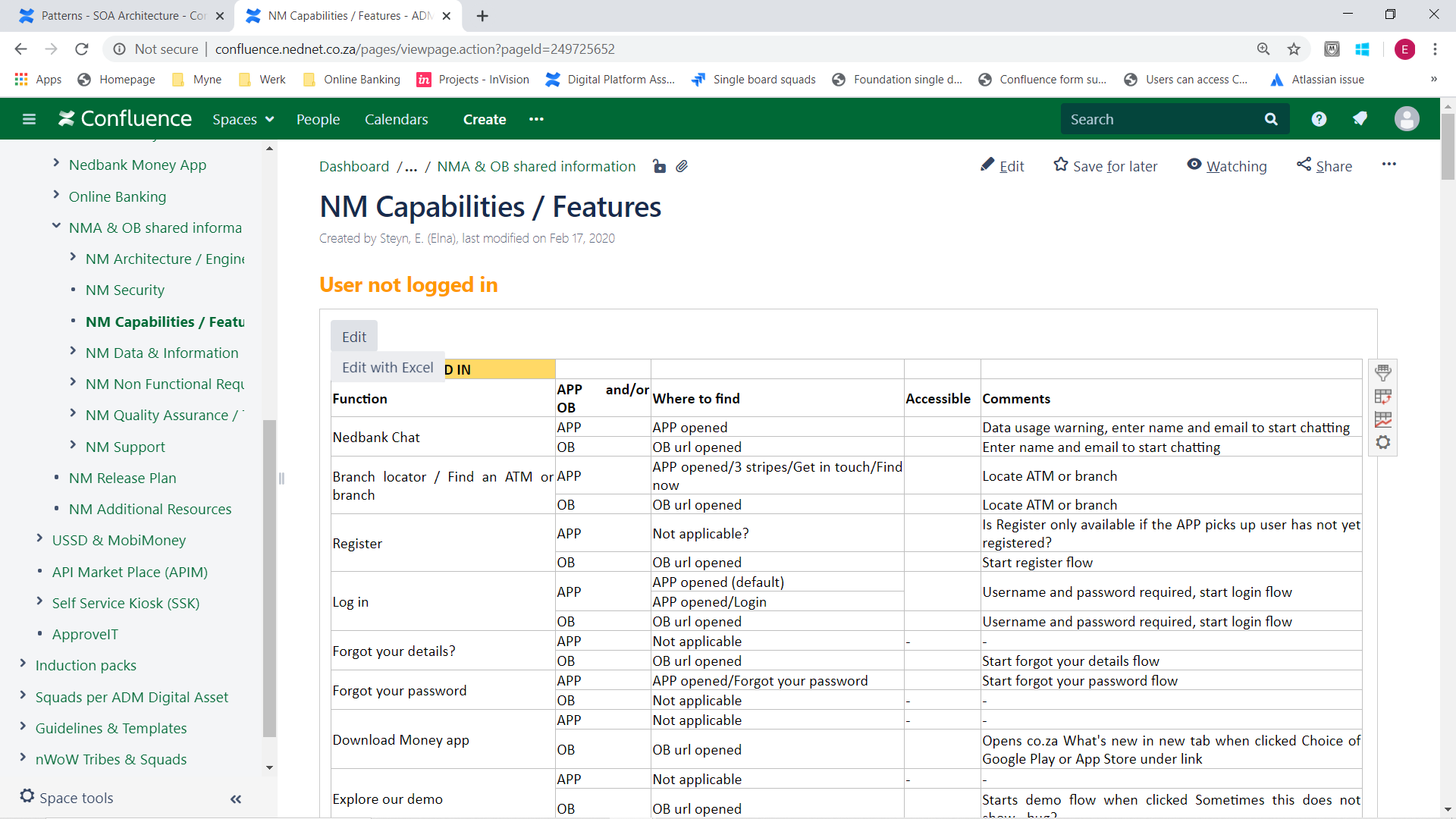Click the search magnifier icon
The width and height of the screenshot is (1456, 819).
tap(1271, 119)
